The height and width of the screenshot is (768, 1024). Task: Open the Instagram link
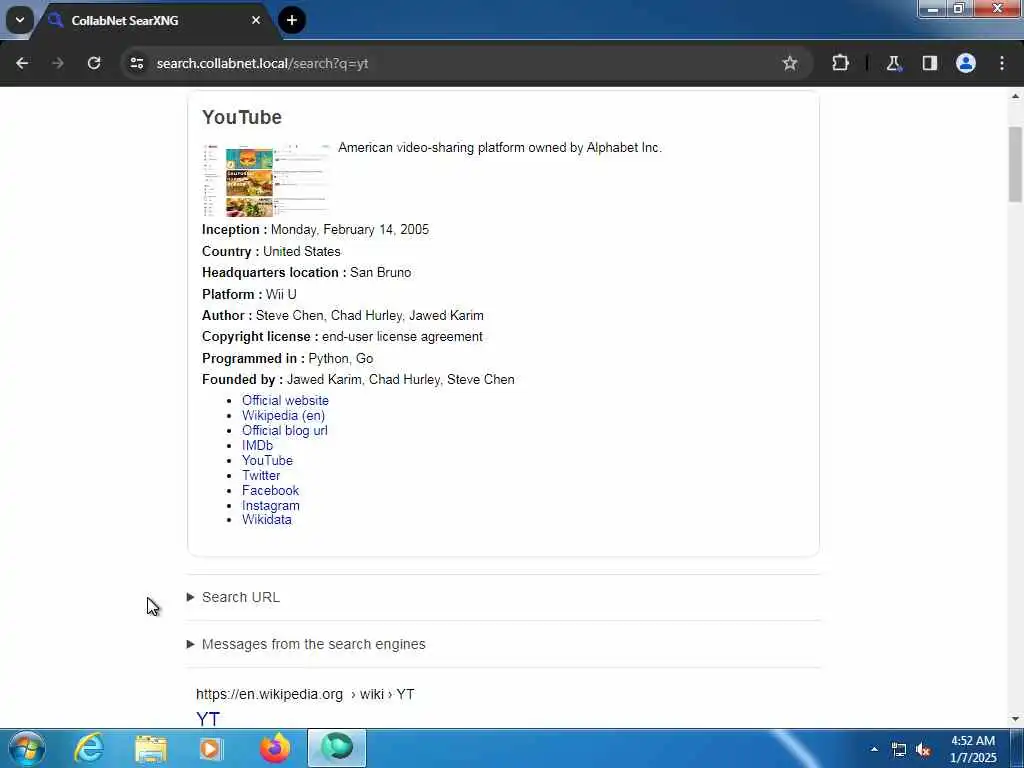click(271, 505)
